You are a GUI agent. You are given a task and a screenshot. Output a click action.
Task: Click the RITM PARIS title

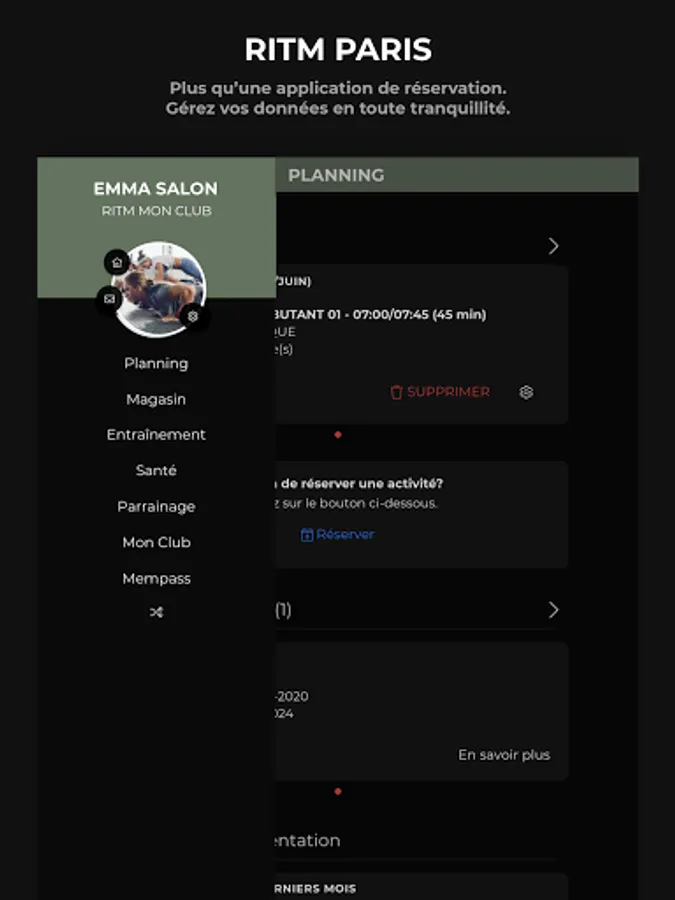pos(338,49)
